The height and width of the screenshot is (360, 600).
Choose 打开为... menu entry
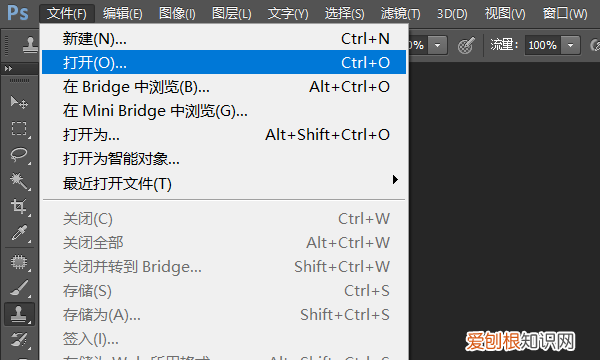(x=224, y=135)
